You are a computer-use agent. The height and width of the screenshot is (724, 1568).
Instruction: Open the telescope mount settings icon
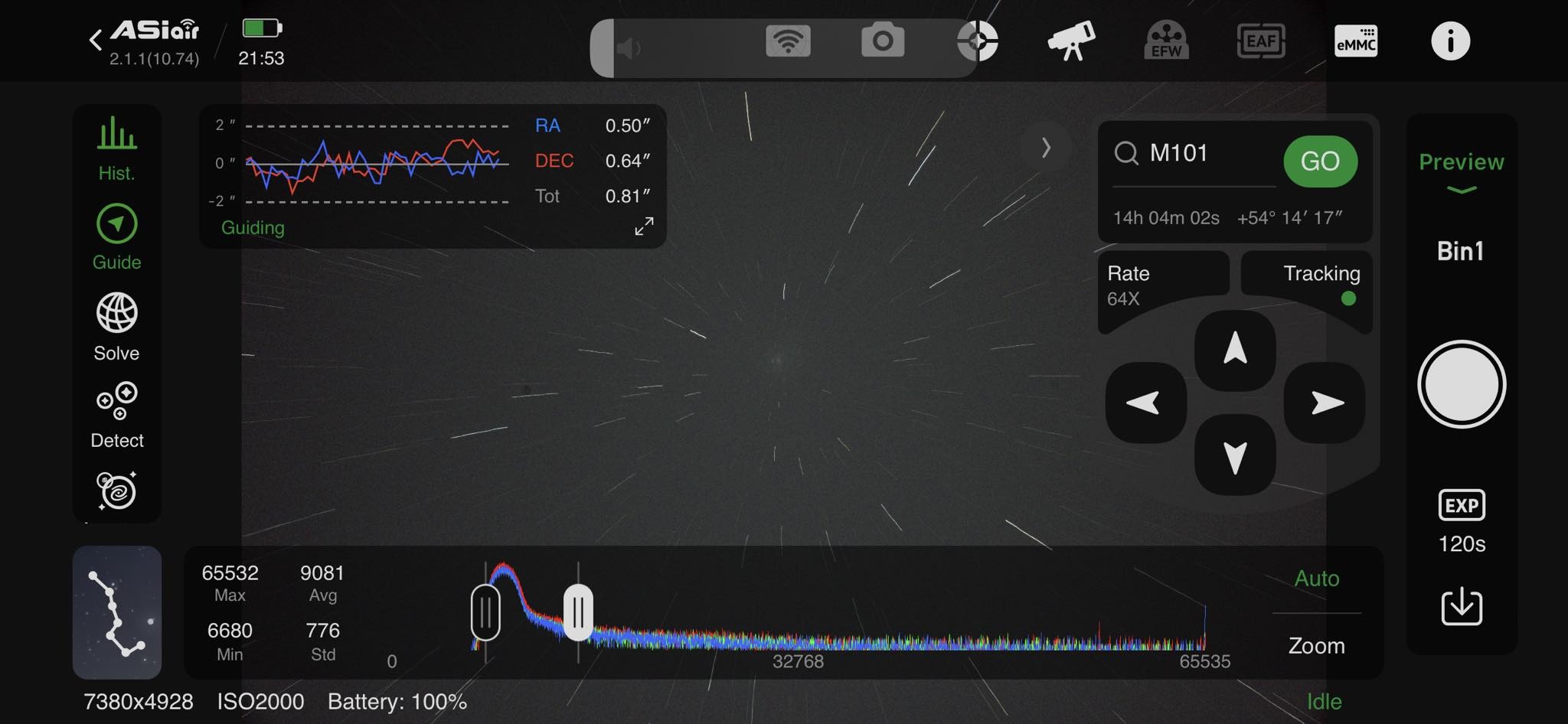click(1072, 41)
